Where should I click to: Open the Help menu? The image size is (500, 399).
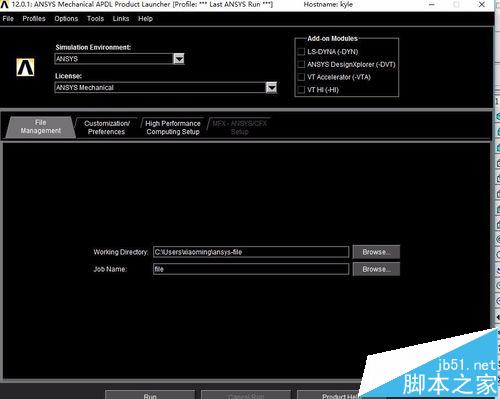[x=145, y=19]
